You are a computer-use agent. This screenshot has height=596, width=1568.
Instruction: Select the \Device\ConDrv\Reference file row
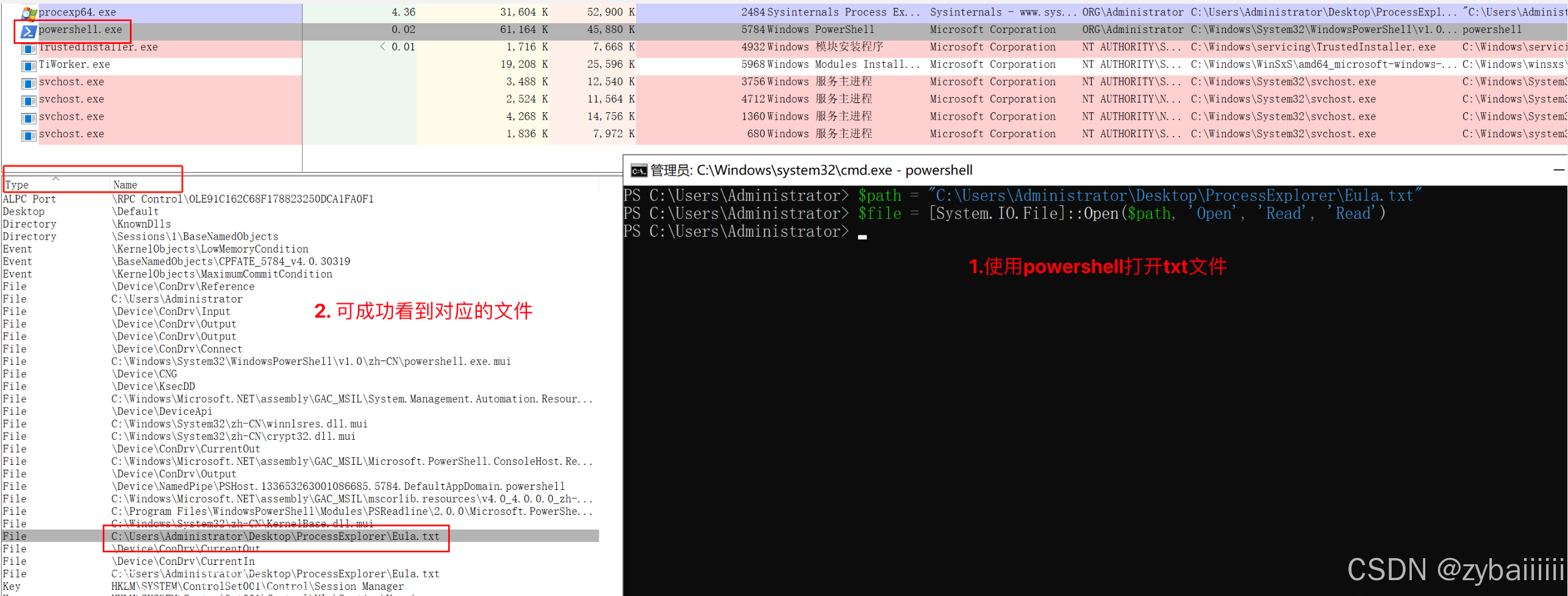click(x=301, y=287)
